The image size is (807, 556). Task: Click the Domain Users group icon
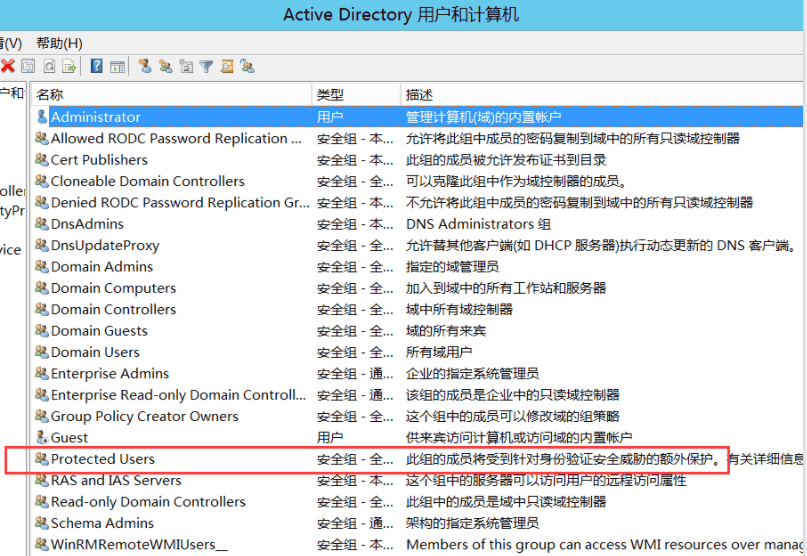click(42, 352)
